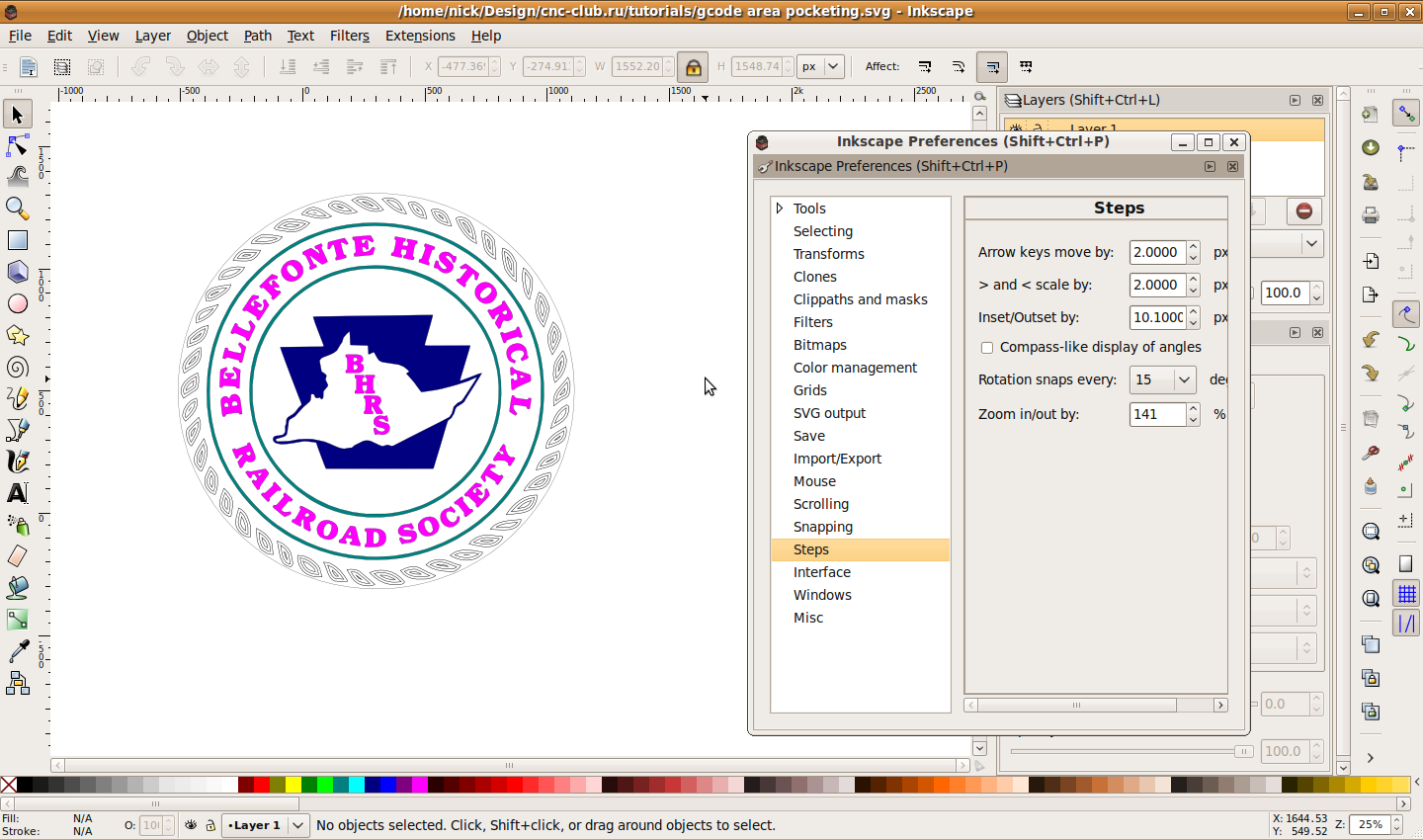This screenshot has width=1423, height=840.
Task: Pick the 3D Box tool
Action: point(17,272)
